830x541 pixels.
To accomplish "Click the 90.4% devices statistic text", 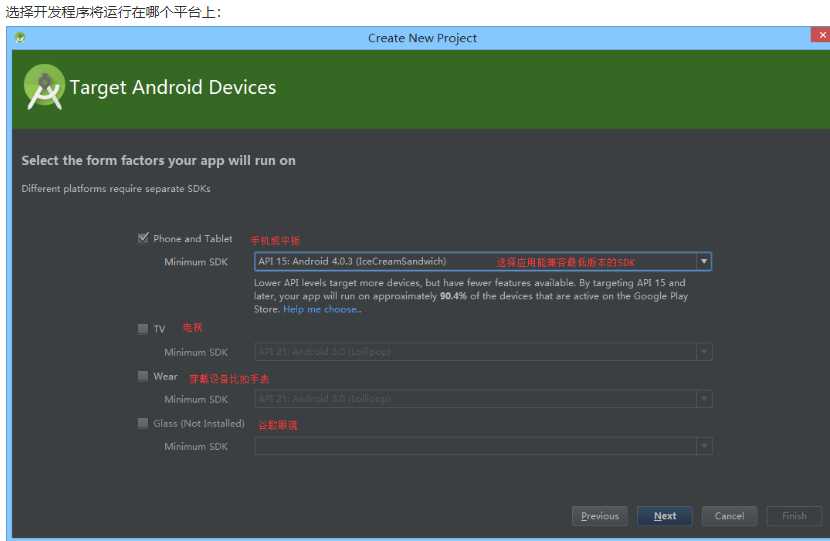I will (x=454, y=296).
